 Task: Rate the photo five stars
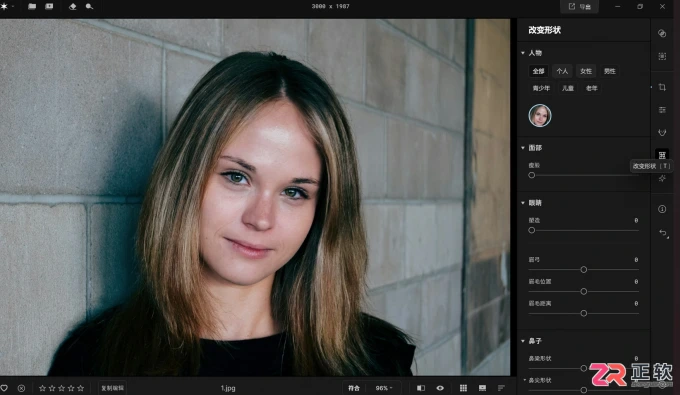80,388
